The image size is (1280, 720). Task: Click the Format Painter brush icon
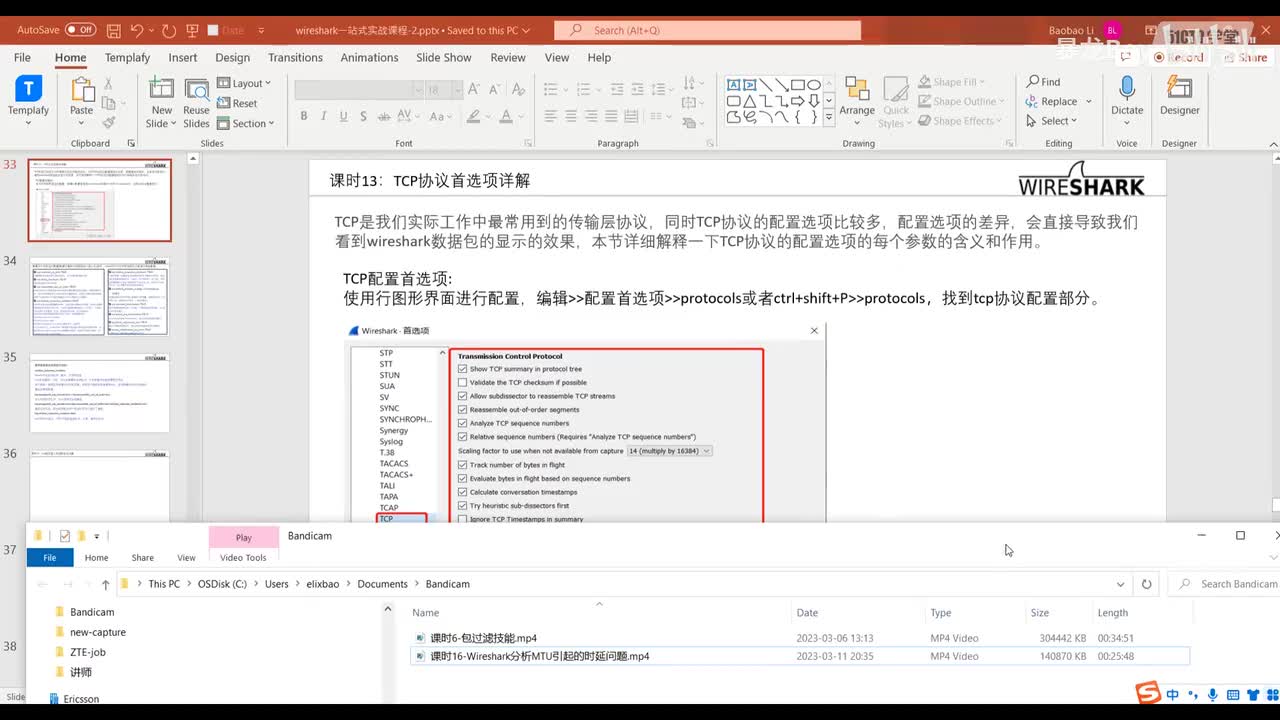click(109, 123)
